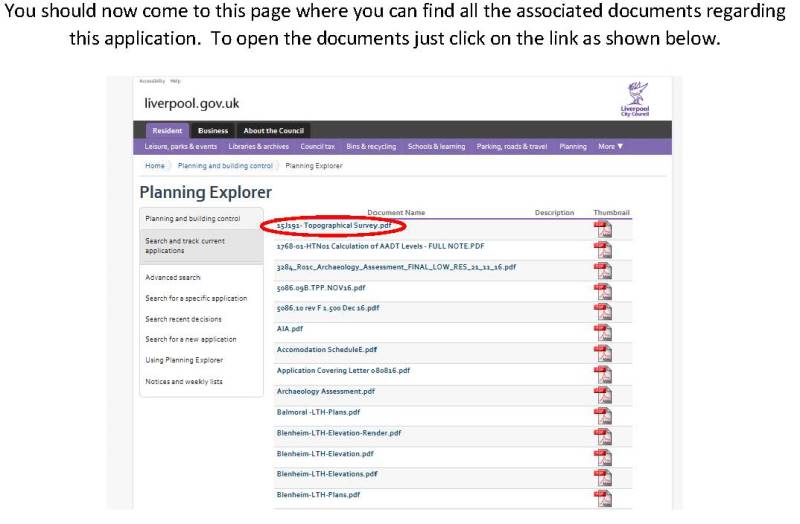This screenshot has width=800, height=524.
Task: Click PDF icon beside AADT Levels document
Action: click(603, 250)
